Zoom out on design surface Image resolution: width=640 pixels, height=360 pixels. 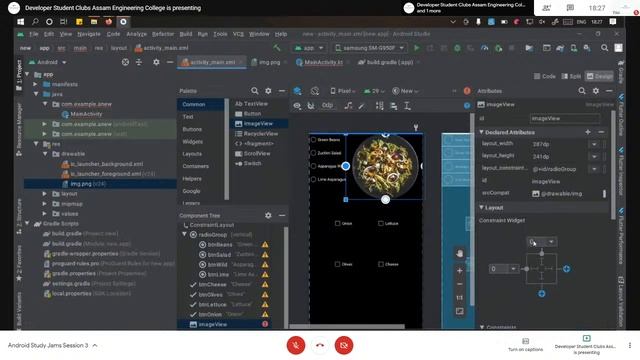click(460, 284)
